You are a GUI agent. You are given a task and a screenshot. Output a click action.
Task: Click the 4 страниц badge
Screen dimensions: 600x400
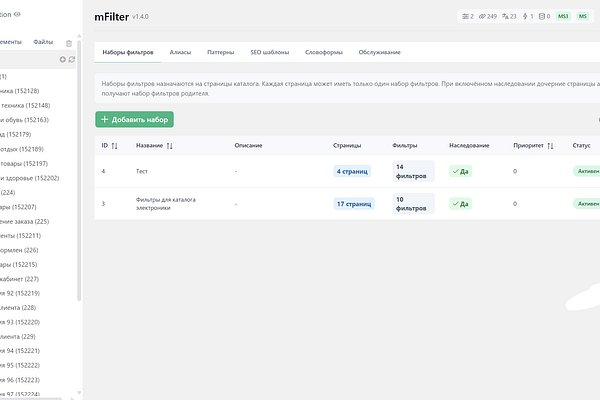point(352,171)
